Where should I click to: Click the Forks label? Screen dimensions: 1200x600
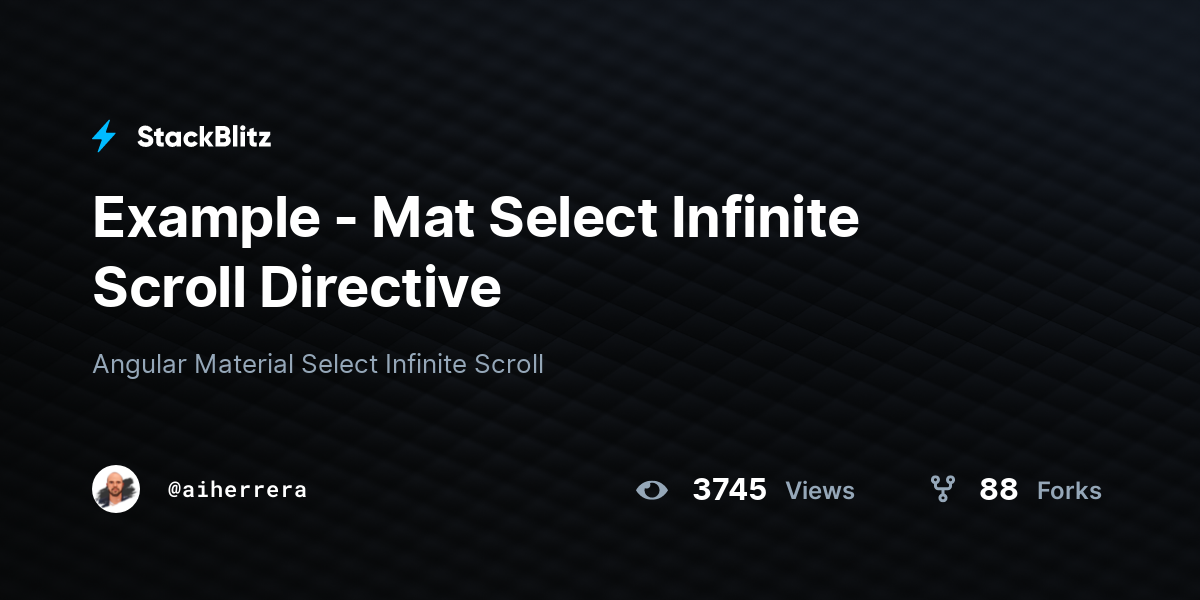pyautogui.click(x=1069, y=491)
